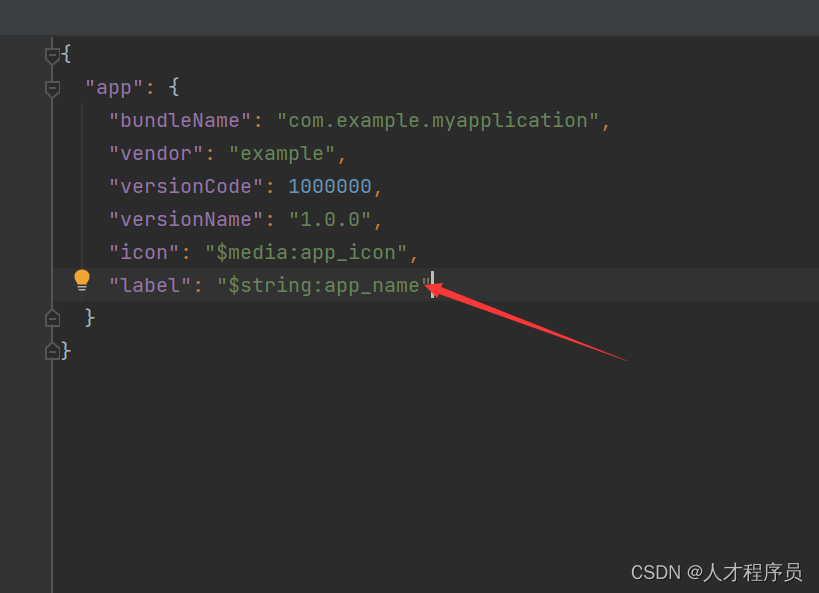Viewport: 819px width, 593px height.
Task: Click the "versionCode" key
Action: point(186,187)
